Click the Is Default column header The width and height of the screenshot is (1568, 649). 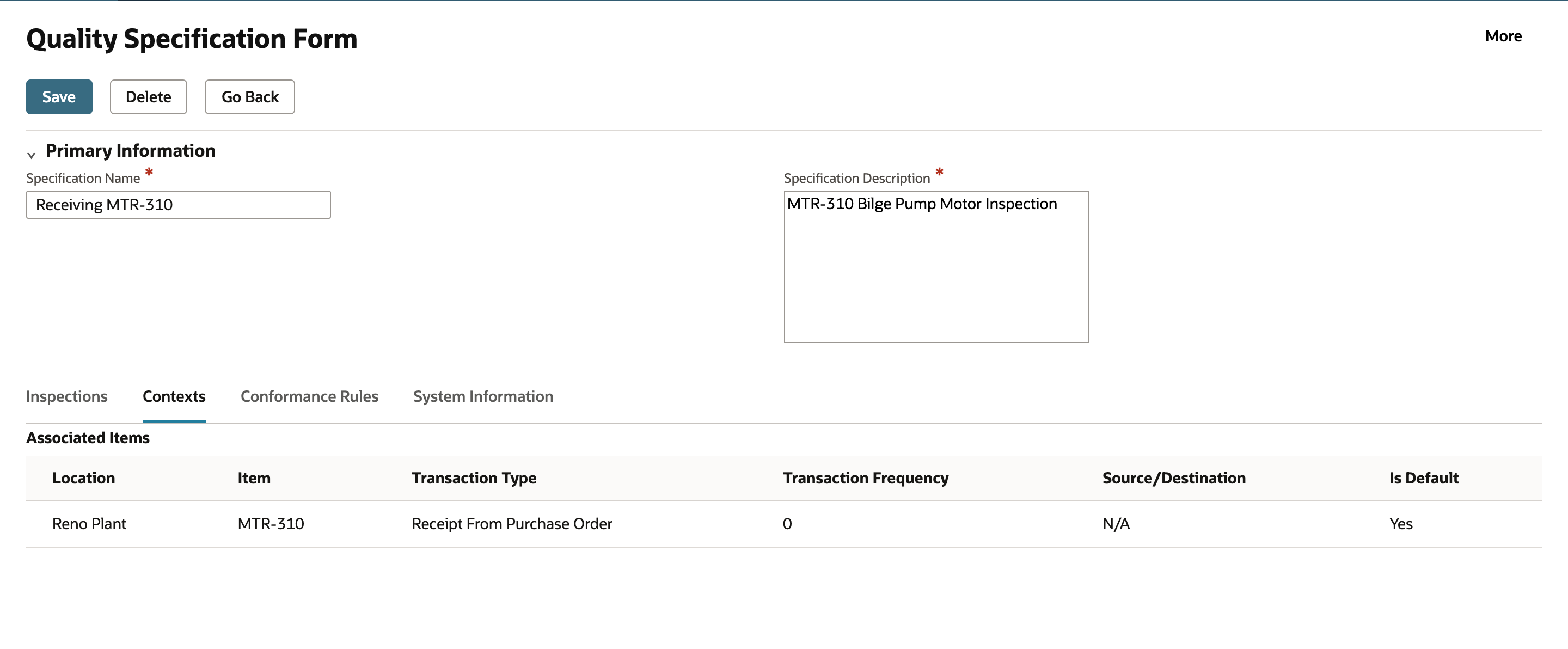coord(1424,478)
